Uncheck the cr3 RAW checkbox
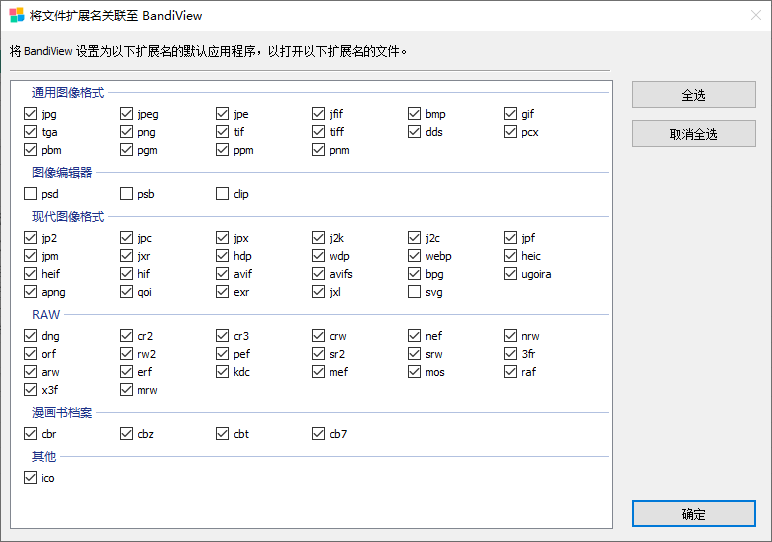This screenshot has height=542, width=772. [223, 336]
